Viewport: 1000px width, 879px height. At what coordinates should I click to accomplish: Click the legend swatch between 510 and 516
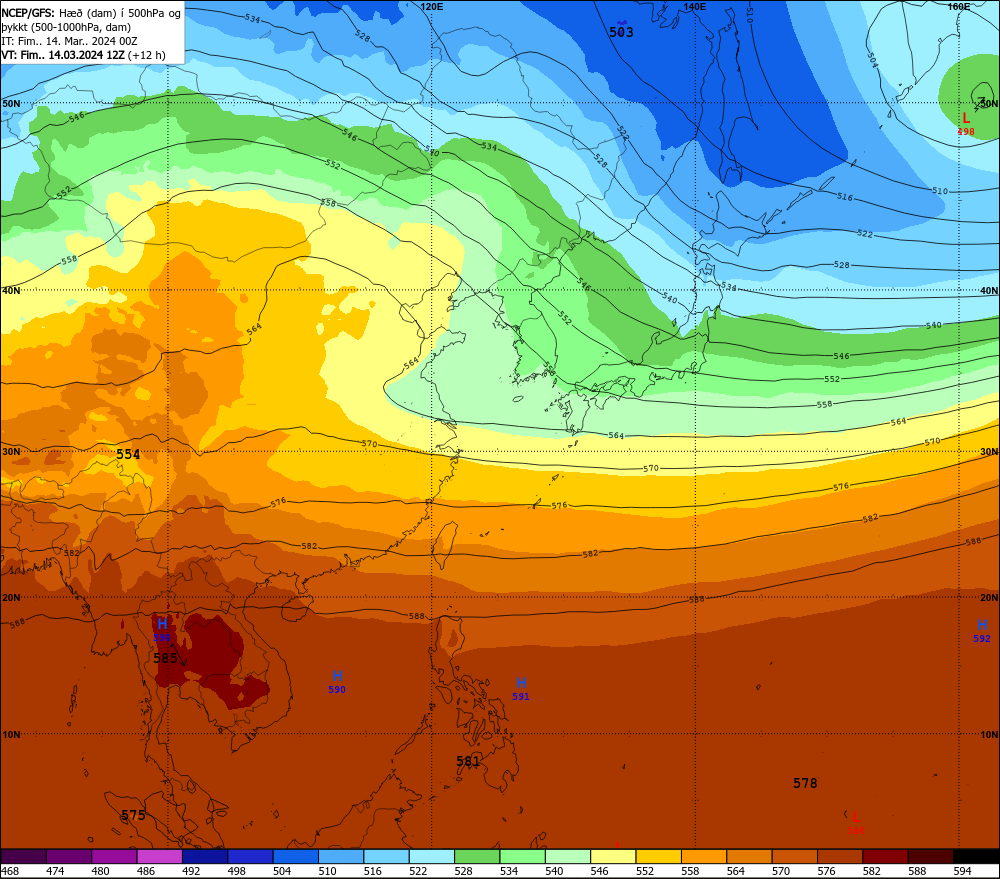[x=341, y=856]
